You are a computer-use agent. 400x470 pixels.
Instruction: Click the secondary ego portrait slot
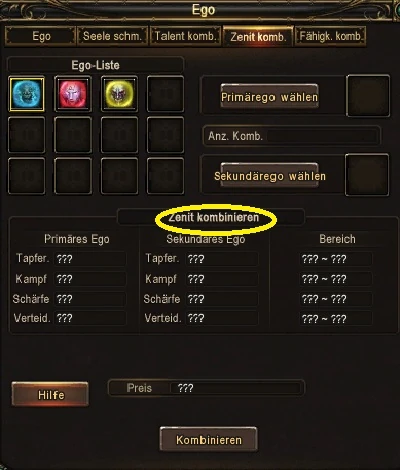click(367, 175)
